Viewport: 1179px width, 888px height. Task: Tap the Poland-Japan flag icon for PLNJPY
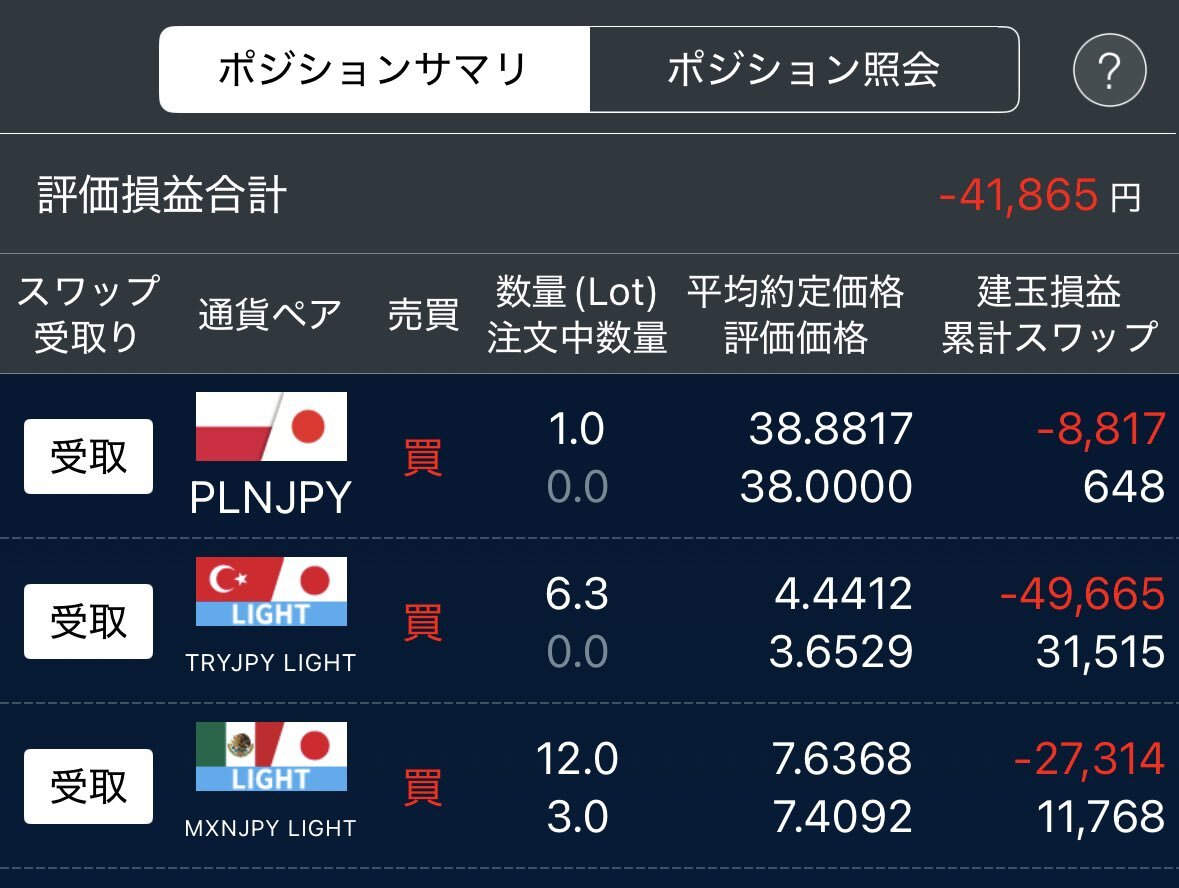(x=271, y=426)
